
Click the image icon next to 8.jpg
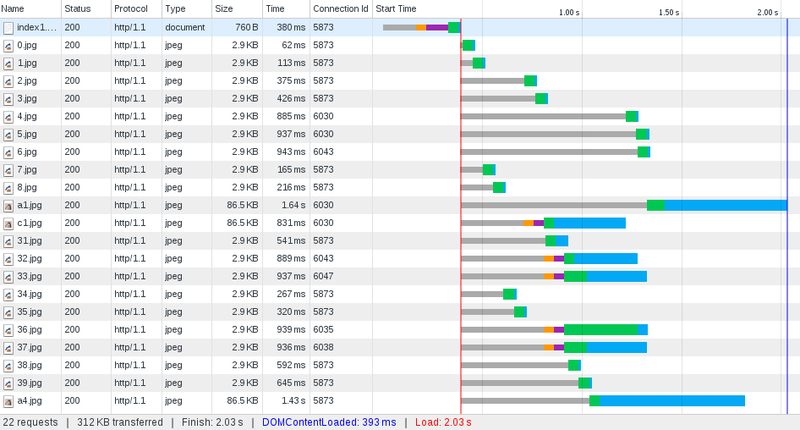8,188
